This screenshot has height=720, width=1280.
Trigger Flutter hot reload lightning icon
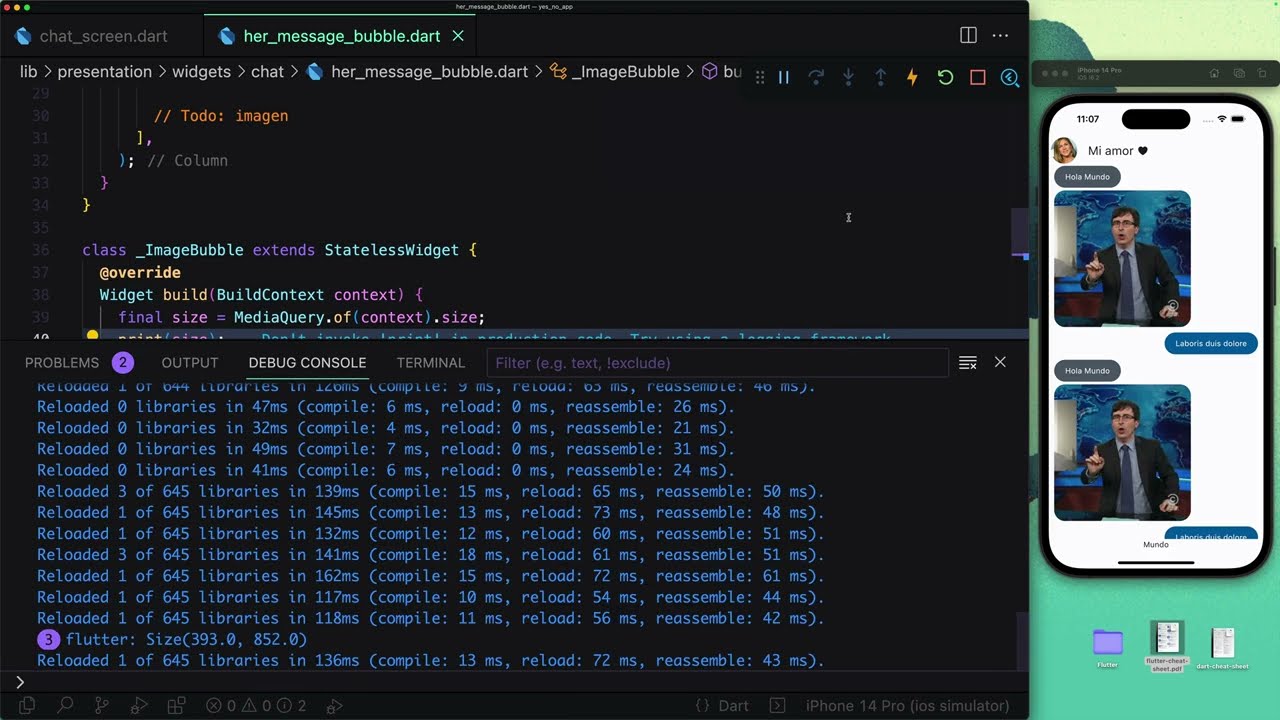point(912,77)
